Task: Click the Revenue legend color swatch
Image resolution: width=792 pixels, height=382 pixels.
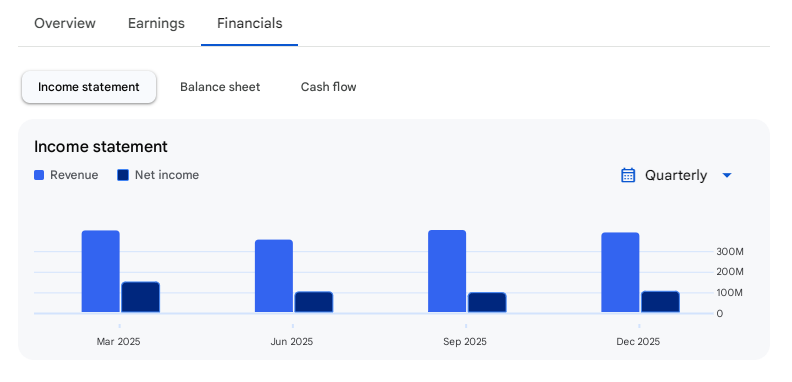Action: (39, 175)
